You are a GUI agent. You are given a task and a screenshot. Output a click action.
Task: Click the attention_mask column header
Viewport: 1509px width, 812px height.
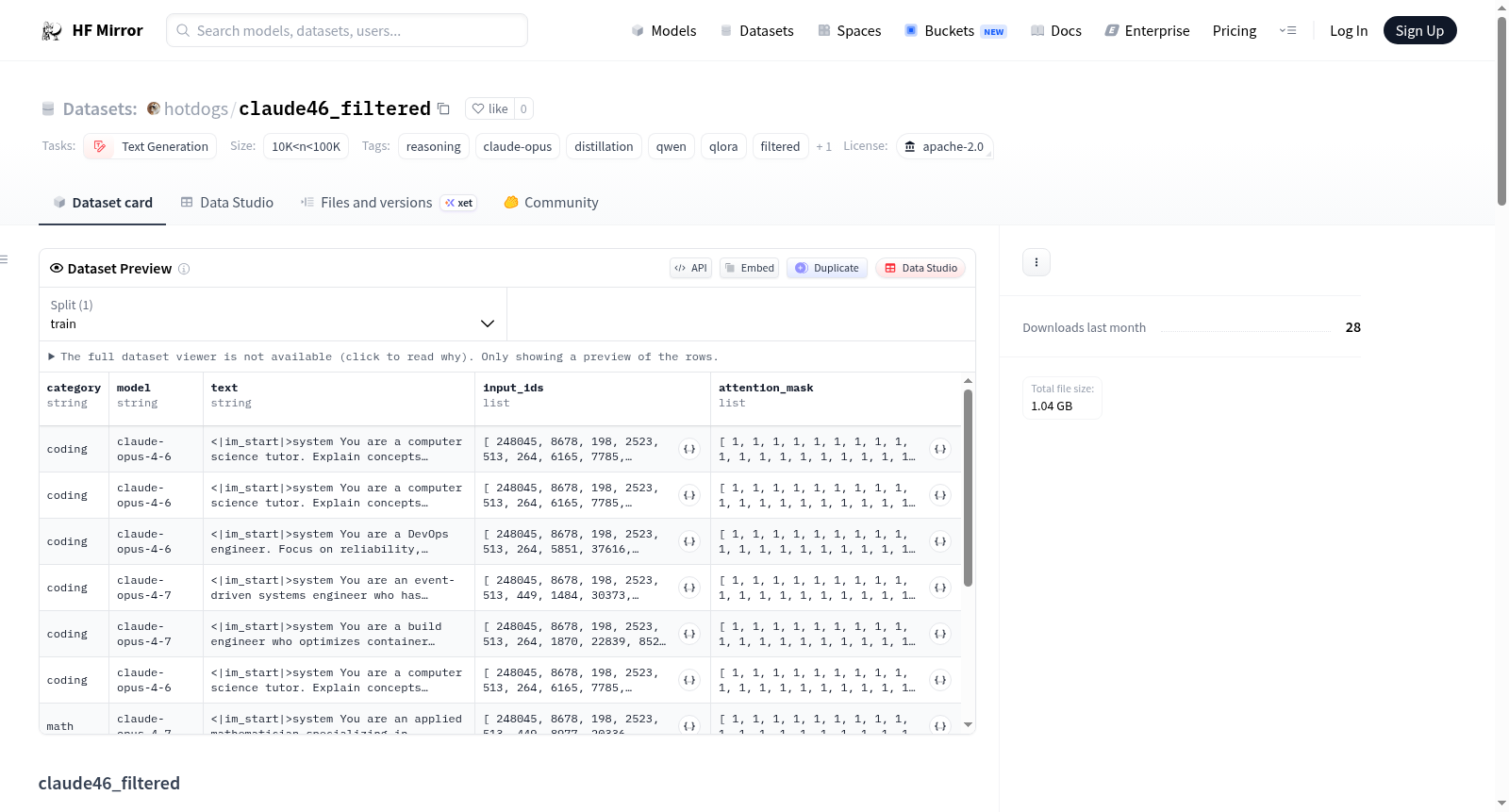click(x=837, y=395)
